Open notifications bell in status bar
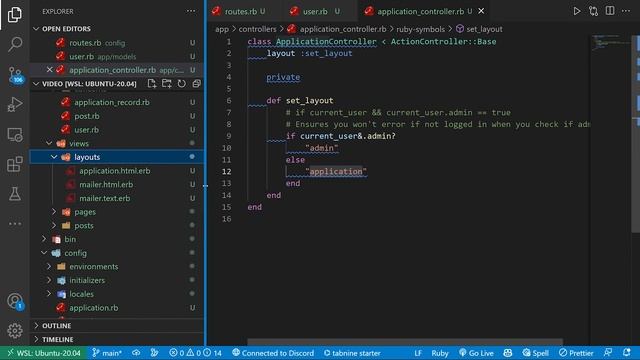The image size is (640, 360). point(627,353)
